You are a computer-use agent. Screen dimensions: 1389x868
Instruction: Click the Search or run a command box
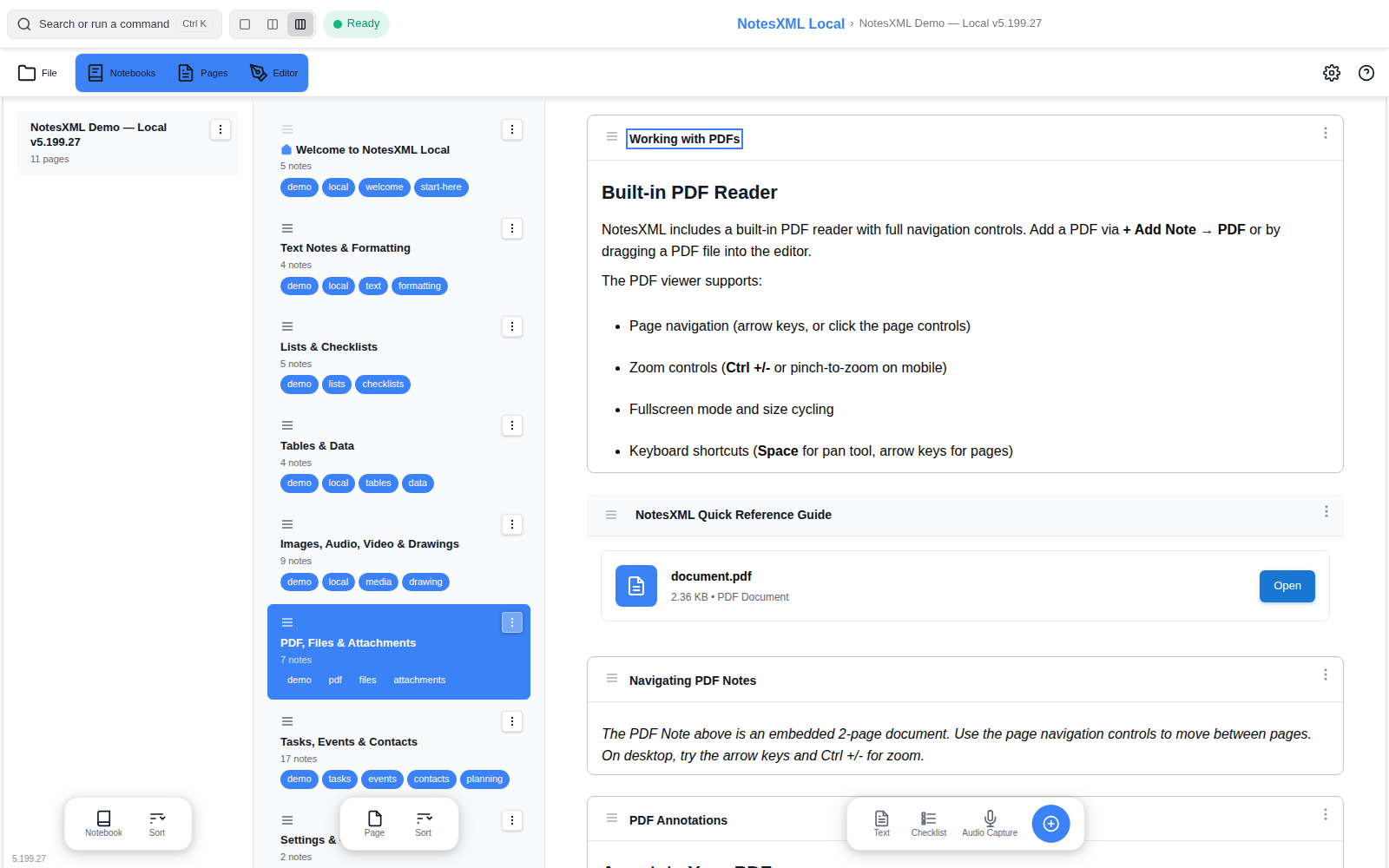(x=115, y=24)
